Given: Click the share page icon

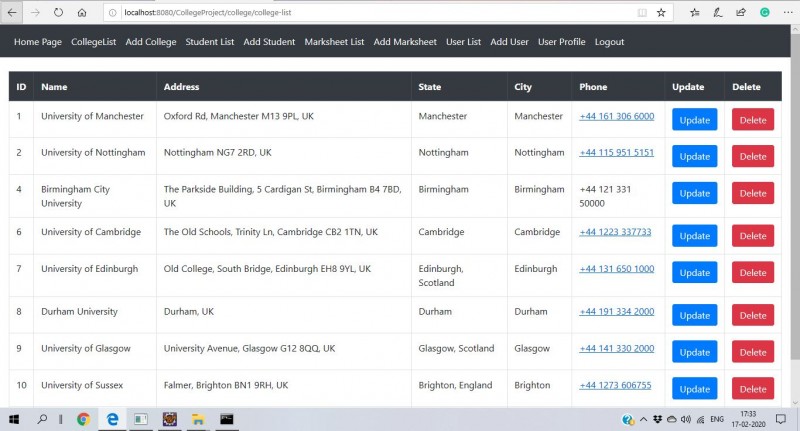Looking at the screenshot, I should pos(741,13).
